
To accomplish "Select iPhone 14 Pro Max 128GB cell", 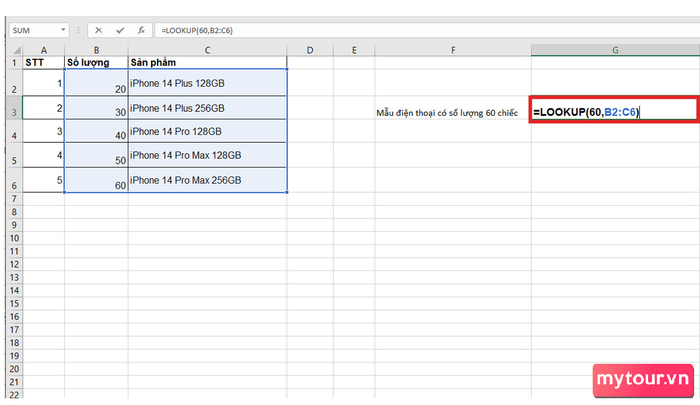I will click(x=208, y=155).
